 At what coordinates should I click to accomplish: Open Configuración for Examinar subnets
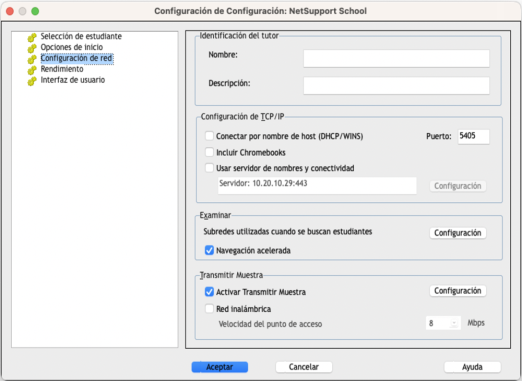coord(458,233)
